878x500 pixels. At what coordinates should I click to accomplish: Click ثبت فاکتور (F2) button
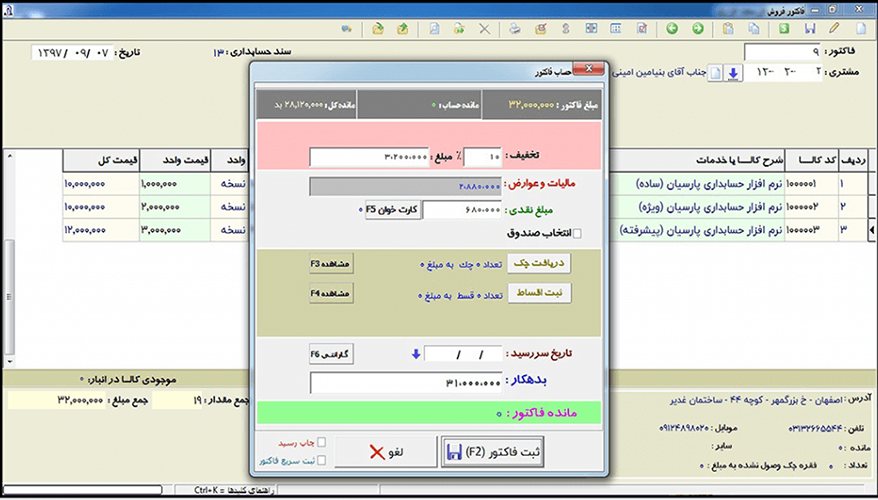point(492,452)
